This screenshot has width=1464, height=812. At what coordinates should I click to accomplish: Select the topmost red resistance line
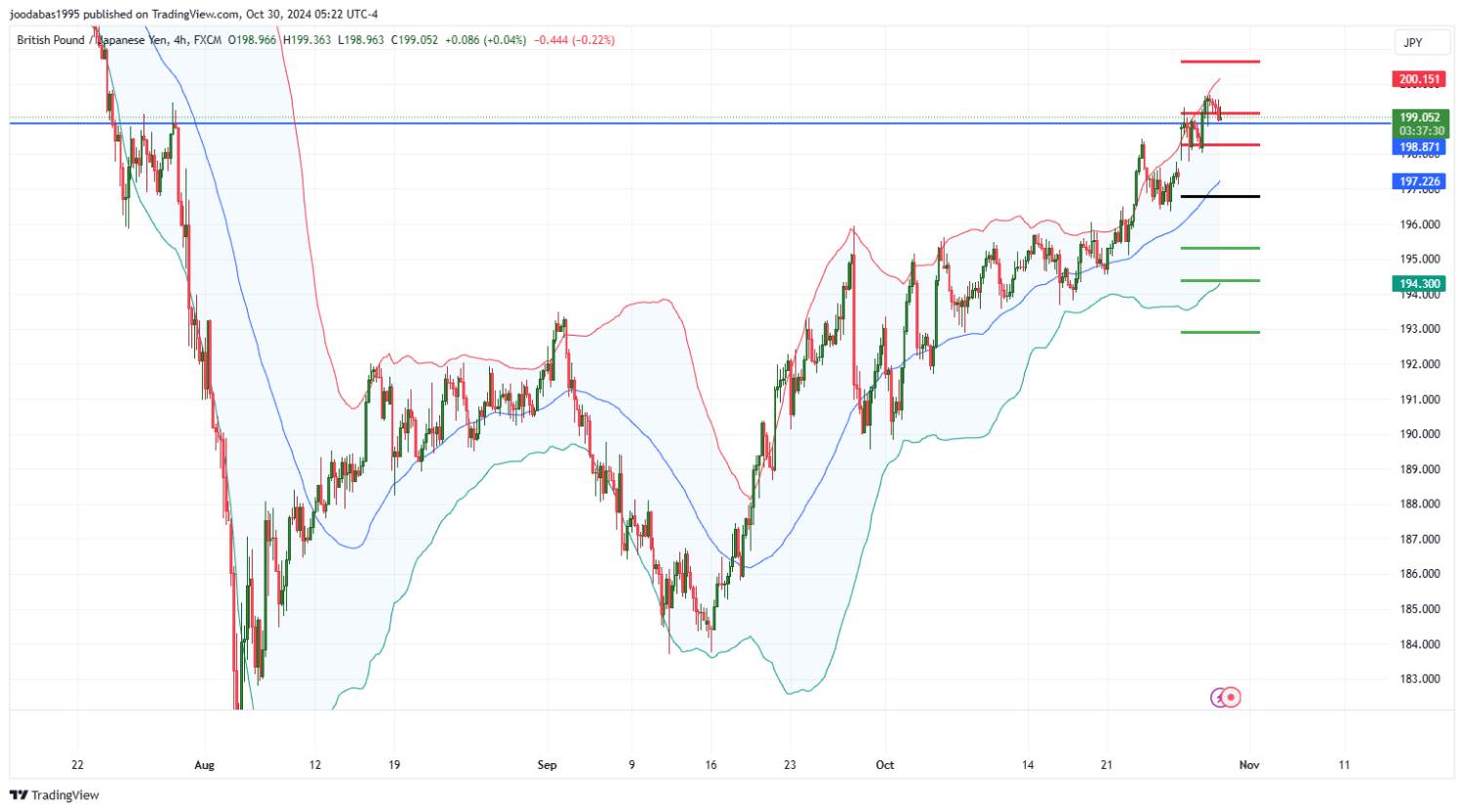[1220, 61]
